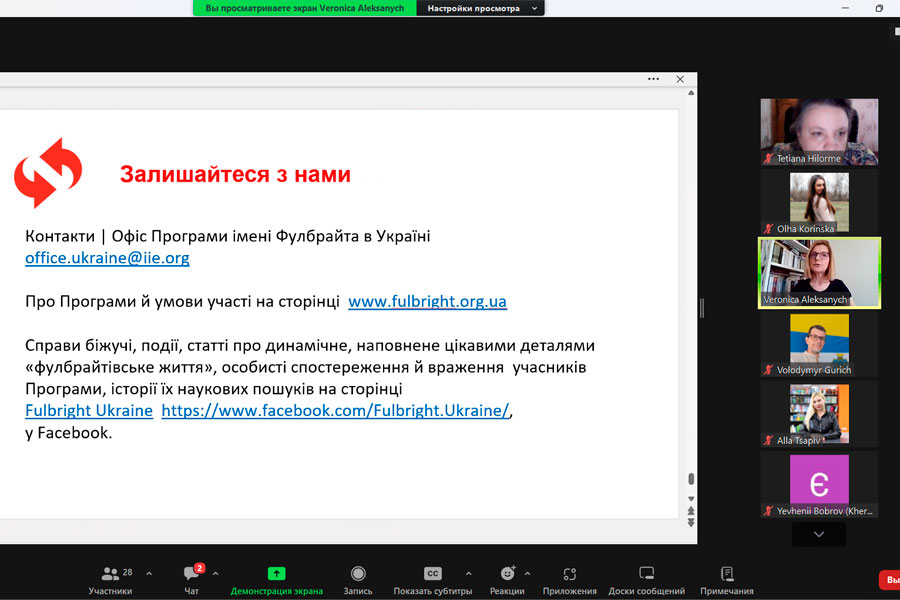Open the Chat panel with unread messages
This screenshot has height=600, width=900.
[192, 572]
